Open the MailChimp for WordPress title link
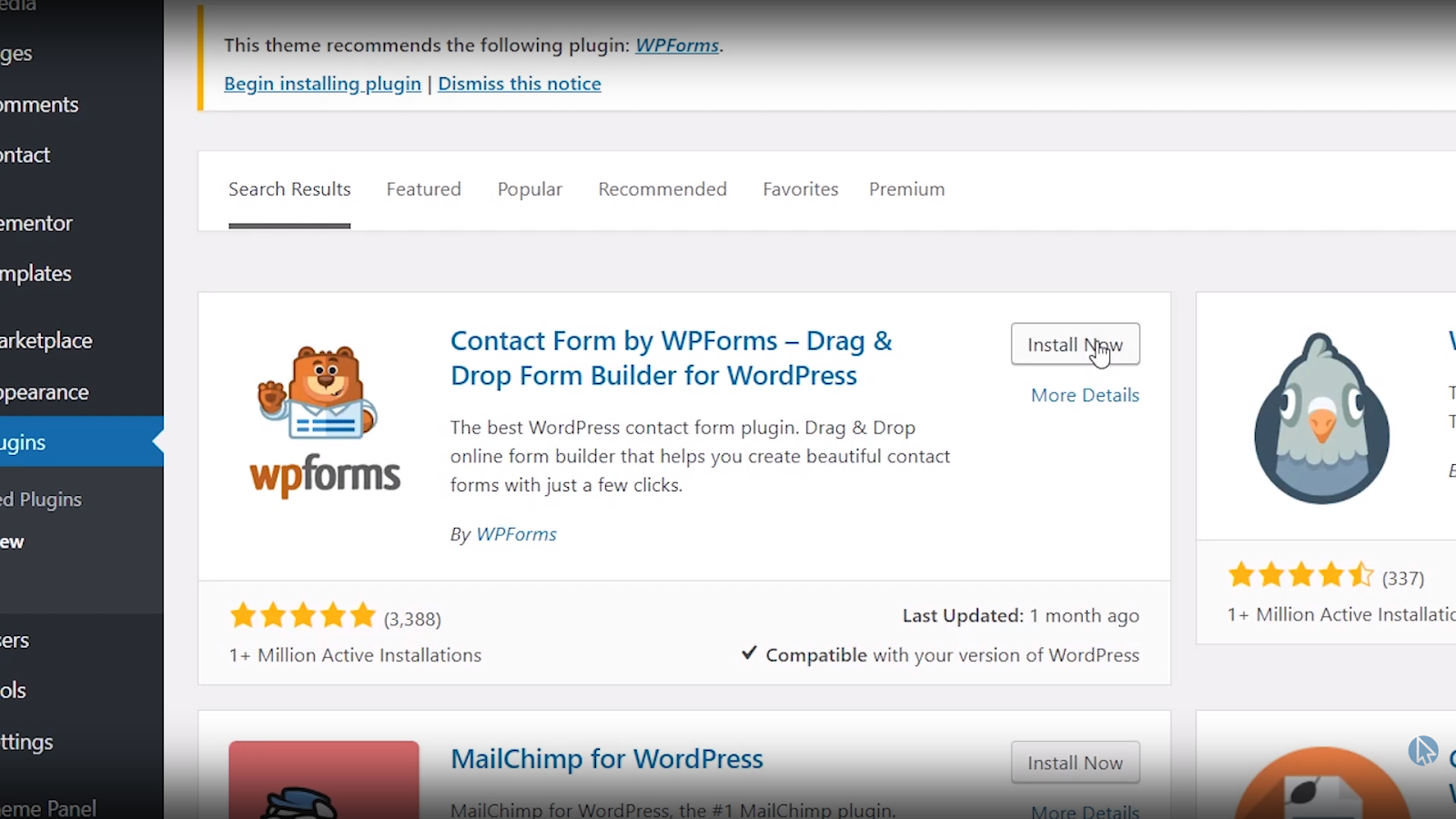 click(607, 759)
